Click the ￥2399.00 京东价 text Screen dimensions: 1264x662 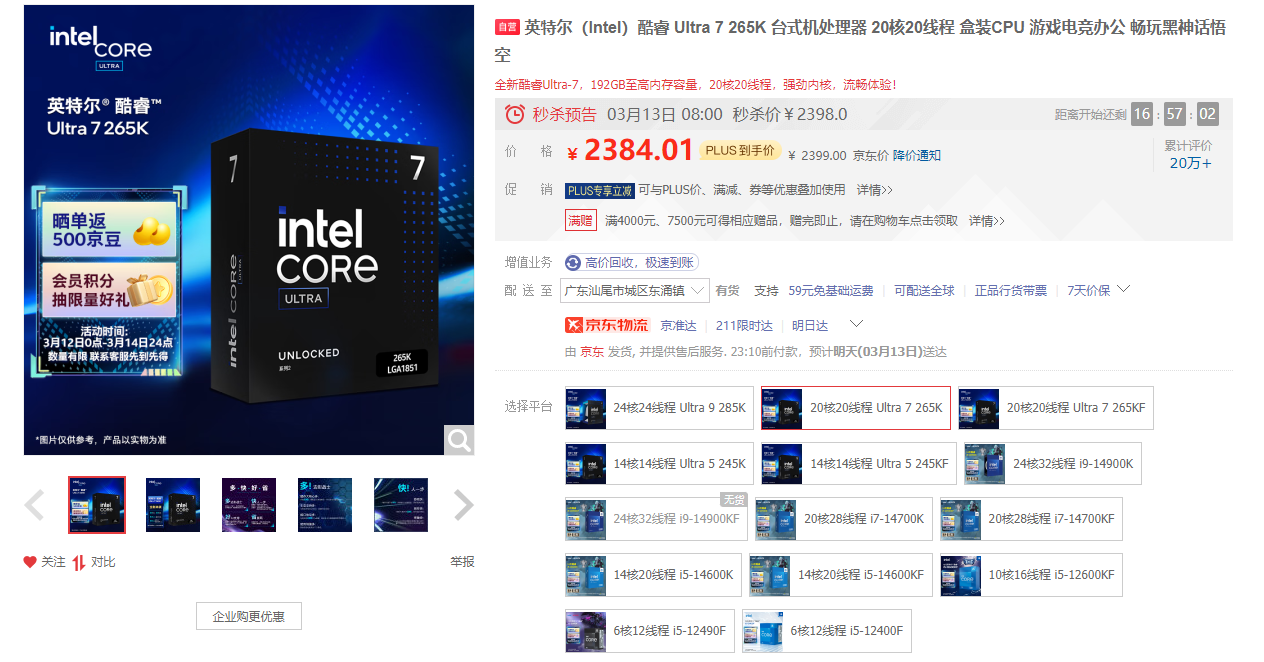(838, 156)
